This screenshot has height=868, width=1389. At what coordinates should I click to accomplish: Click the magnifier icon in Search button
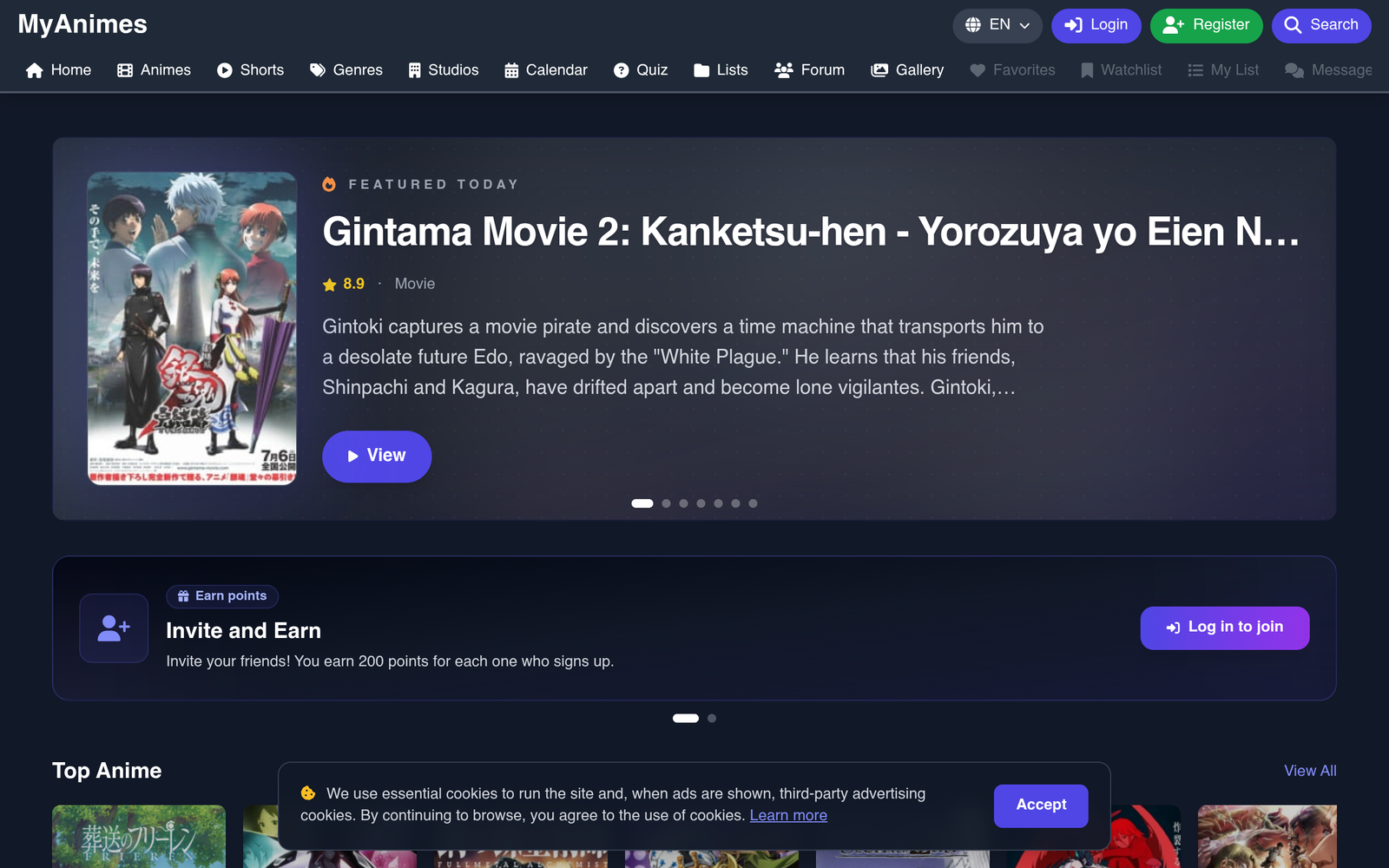(x=1293, y=25)
